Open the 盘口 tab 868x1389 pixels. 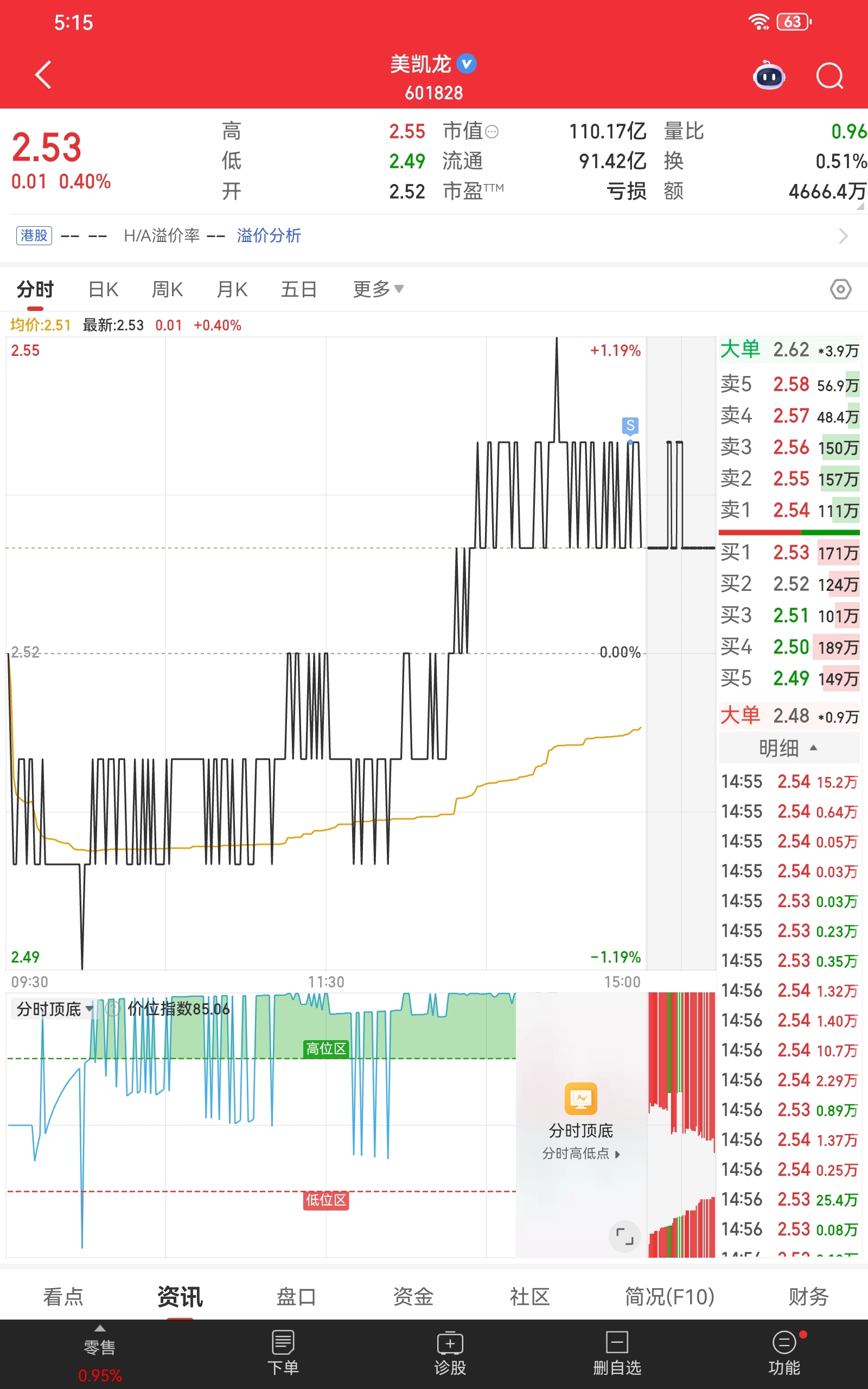(296, 1296)
